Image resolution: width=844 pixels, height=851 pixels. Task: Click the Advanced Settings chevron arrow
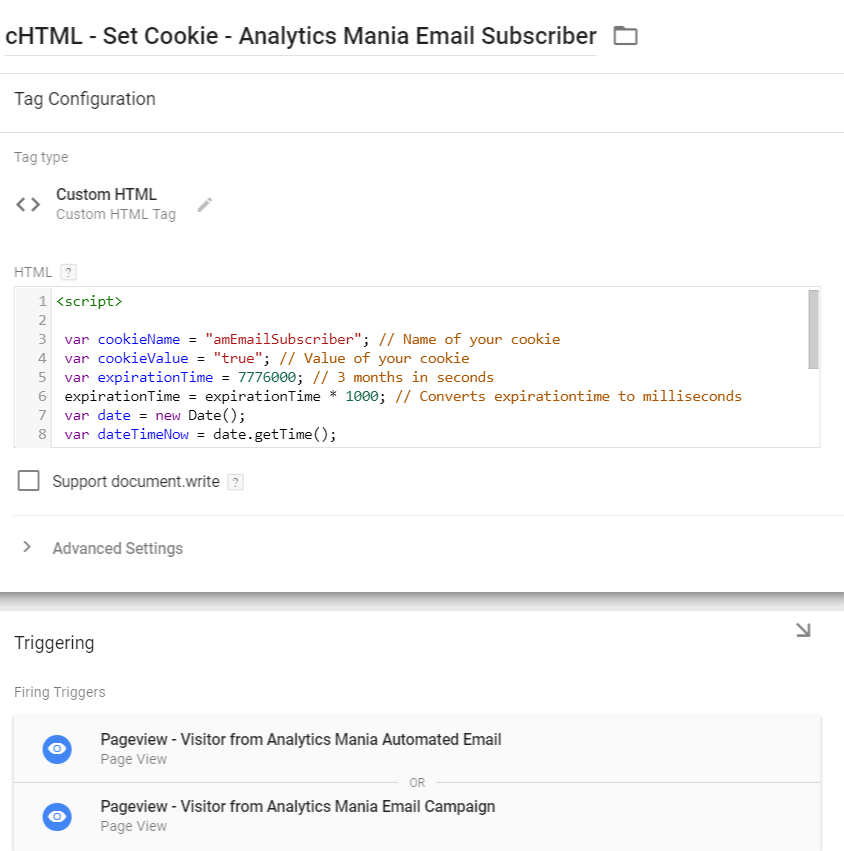[27, 547]
